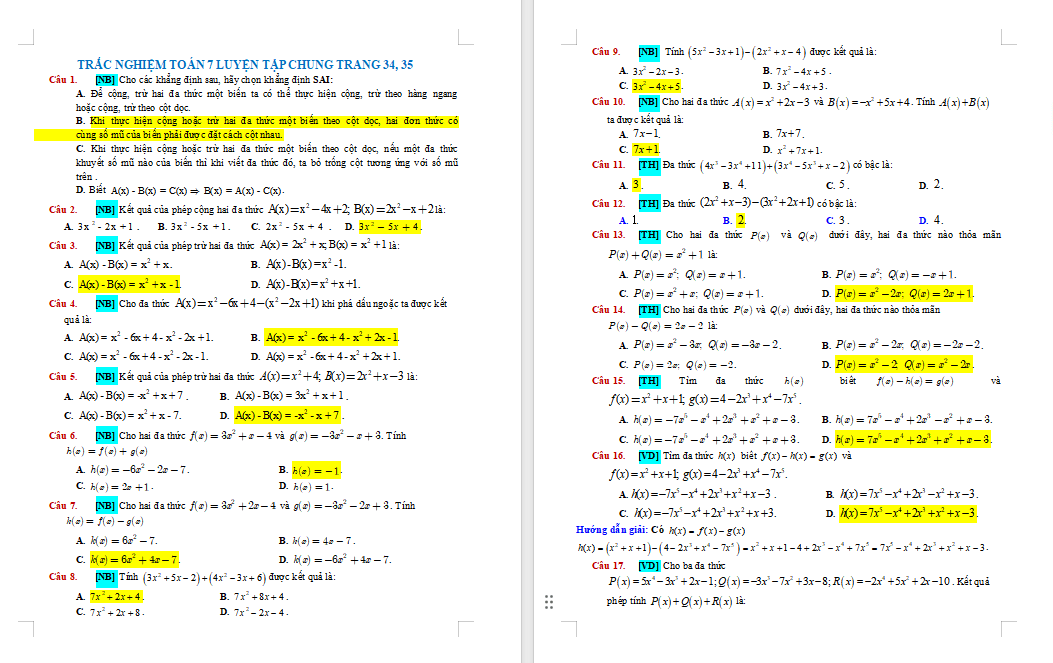The height and width of the screenshot is (663, 1053).
Task: Select the 'Câu 9.' question label
Action: click(x=606, y=52)
